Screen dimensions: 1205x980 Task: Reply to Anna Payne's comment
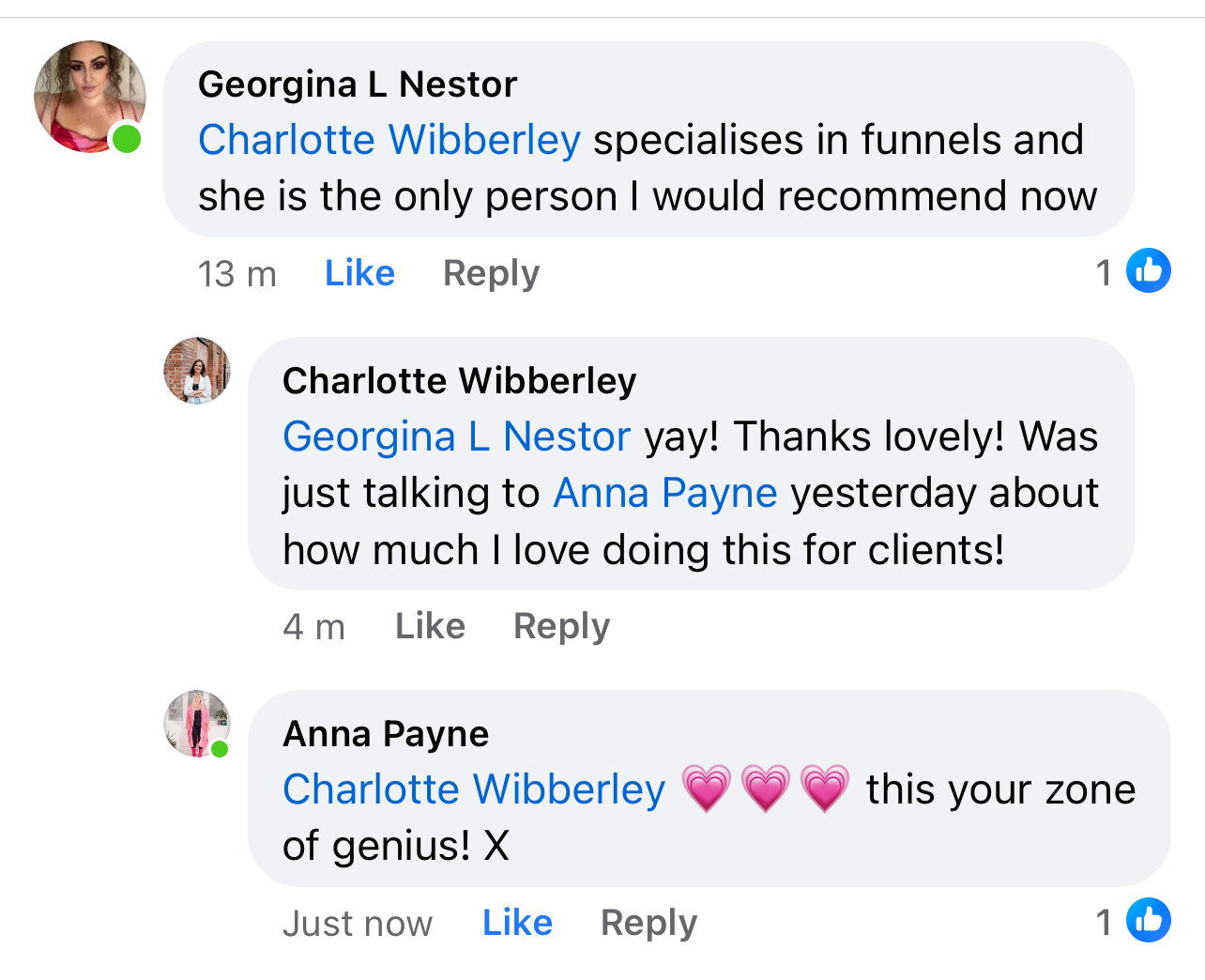(x=648, y=923)
